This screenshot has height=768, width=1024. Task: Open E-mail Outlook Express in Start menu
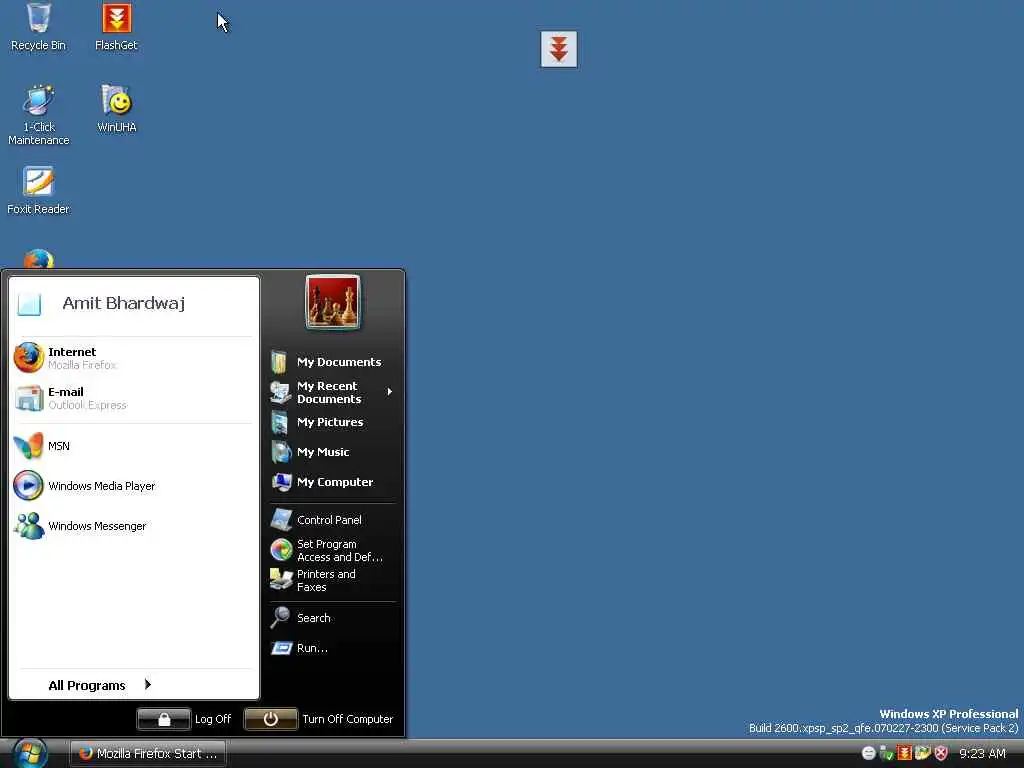pos(133,398)
